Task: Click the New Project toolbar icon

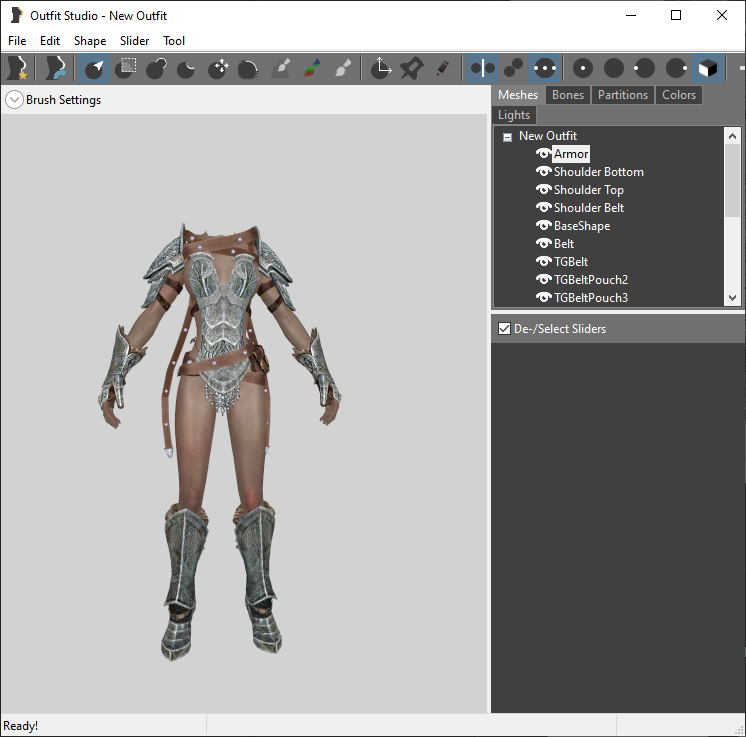Action: coord(17,68)
